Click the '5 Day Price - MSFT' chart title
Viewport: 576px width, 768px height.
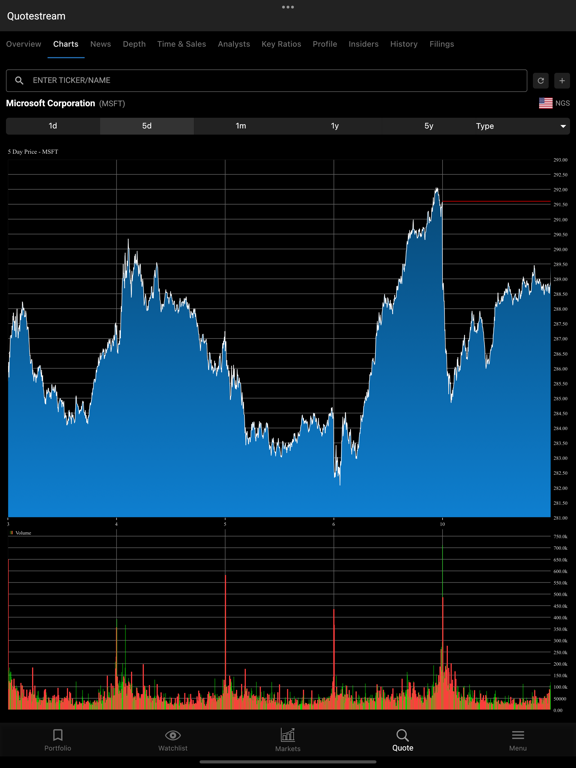pyautogui.click(x=33, y=152)
